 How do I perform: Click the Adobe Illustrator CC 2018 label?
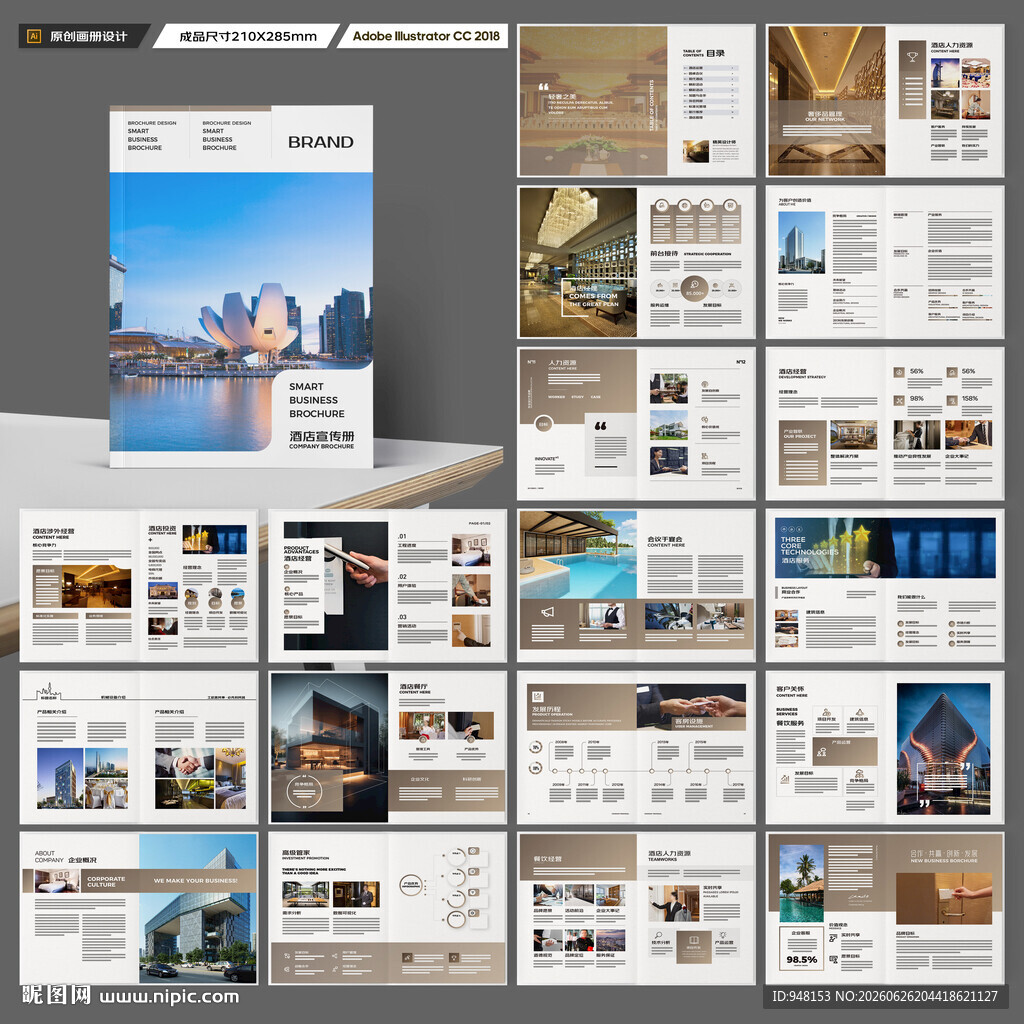pos(426,36)
